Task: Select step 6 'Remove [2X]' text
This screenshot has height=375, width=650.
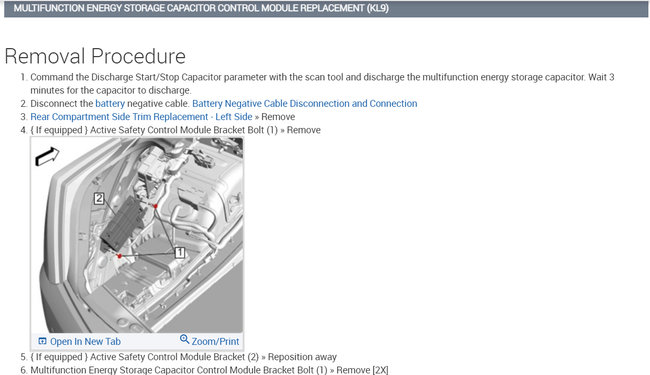Action: click(362, 370)
